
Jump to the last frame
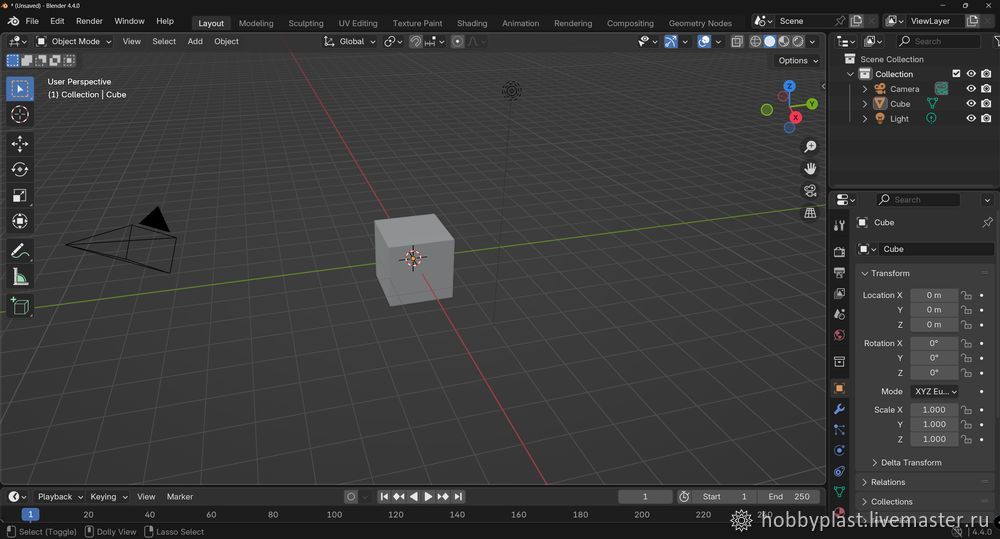(x=458, y=496)
